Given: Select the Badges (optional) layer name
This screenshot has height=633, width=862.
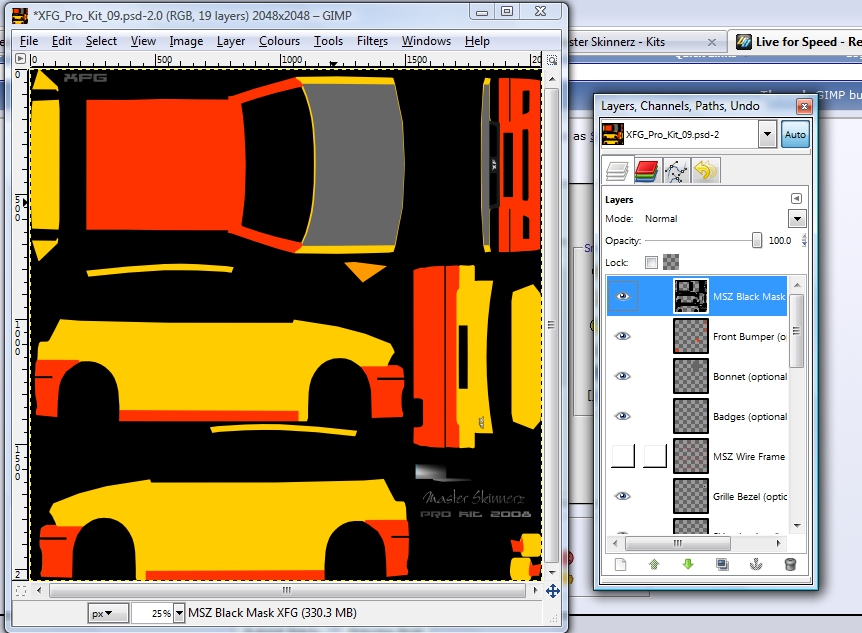Looking at the screenshot, I should click(750, 417).
